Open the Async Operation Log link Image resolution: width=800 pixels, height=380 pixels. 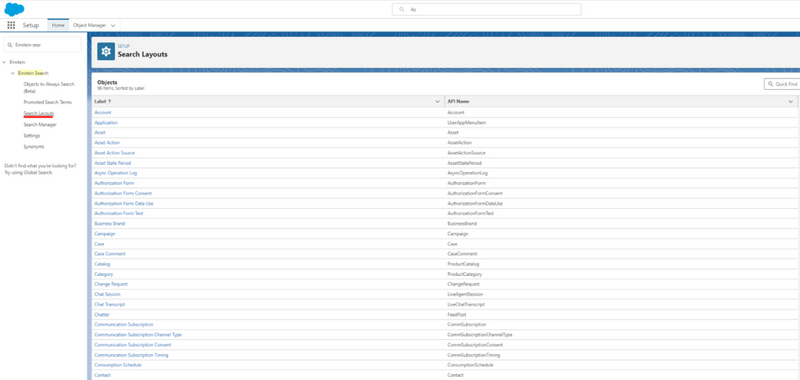coord(116,173)
